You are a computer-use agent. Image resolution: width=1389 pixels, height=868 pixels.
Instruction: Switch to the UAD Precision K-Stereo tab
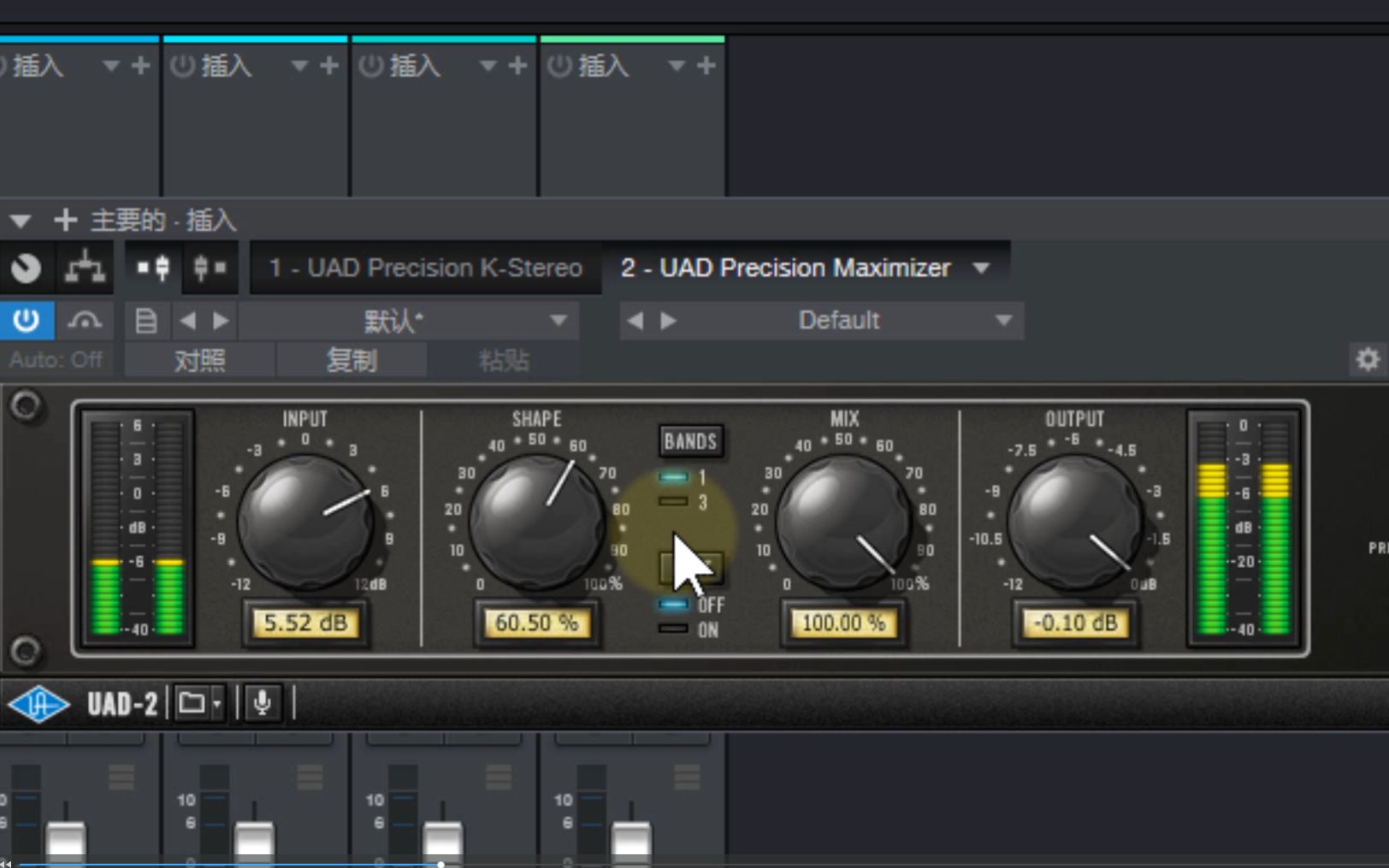pos(424,268)
